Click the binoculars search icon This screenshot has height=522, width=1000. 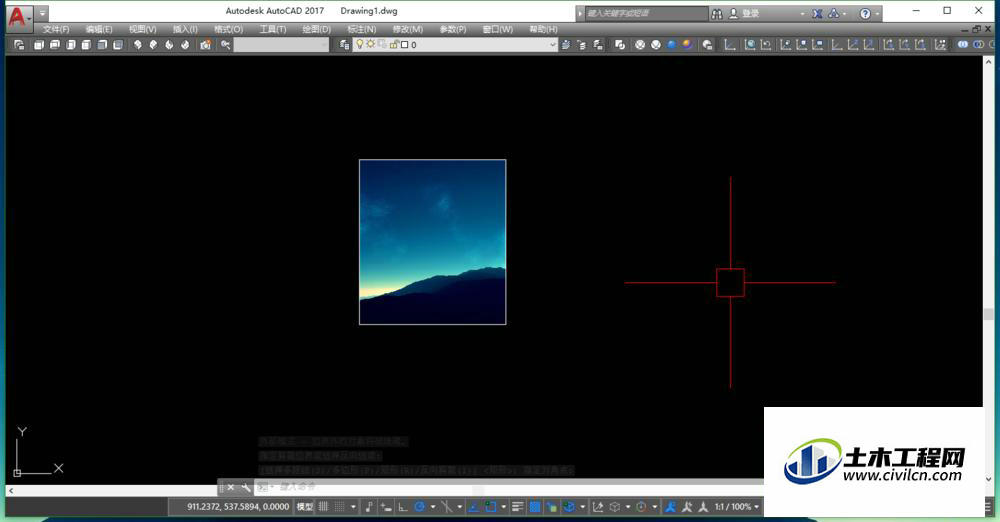(x=717, y=13)
